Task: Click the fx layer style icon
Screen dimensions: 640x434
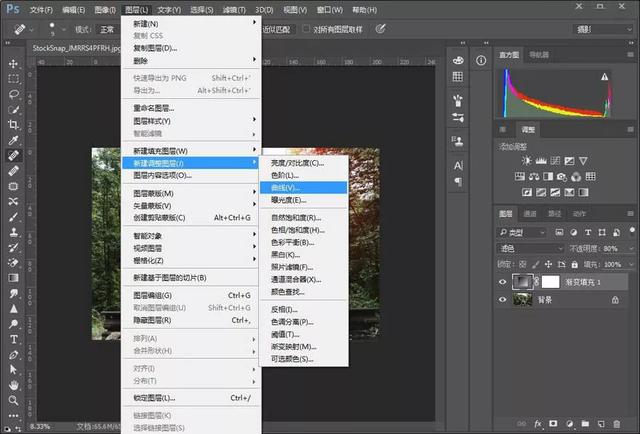Action: coord(537,423)
